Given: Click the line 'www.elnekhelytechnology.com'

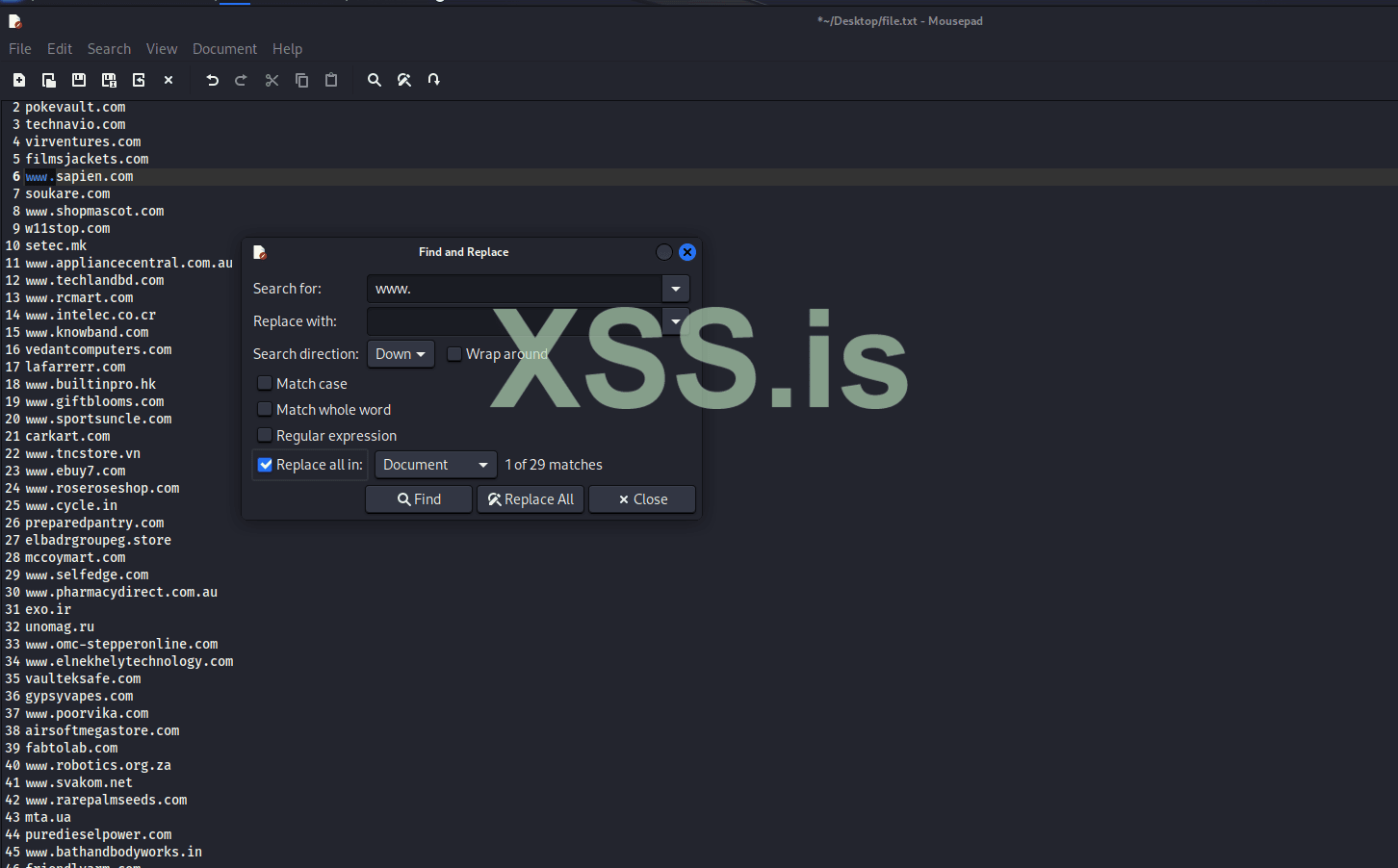Looking at the screenshot, I should pyautogui.click(x=129, y=661).
